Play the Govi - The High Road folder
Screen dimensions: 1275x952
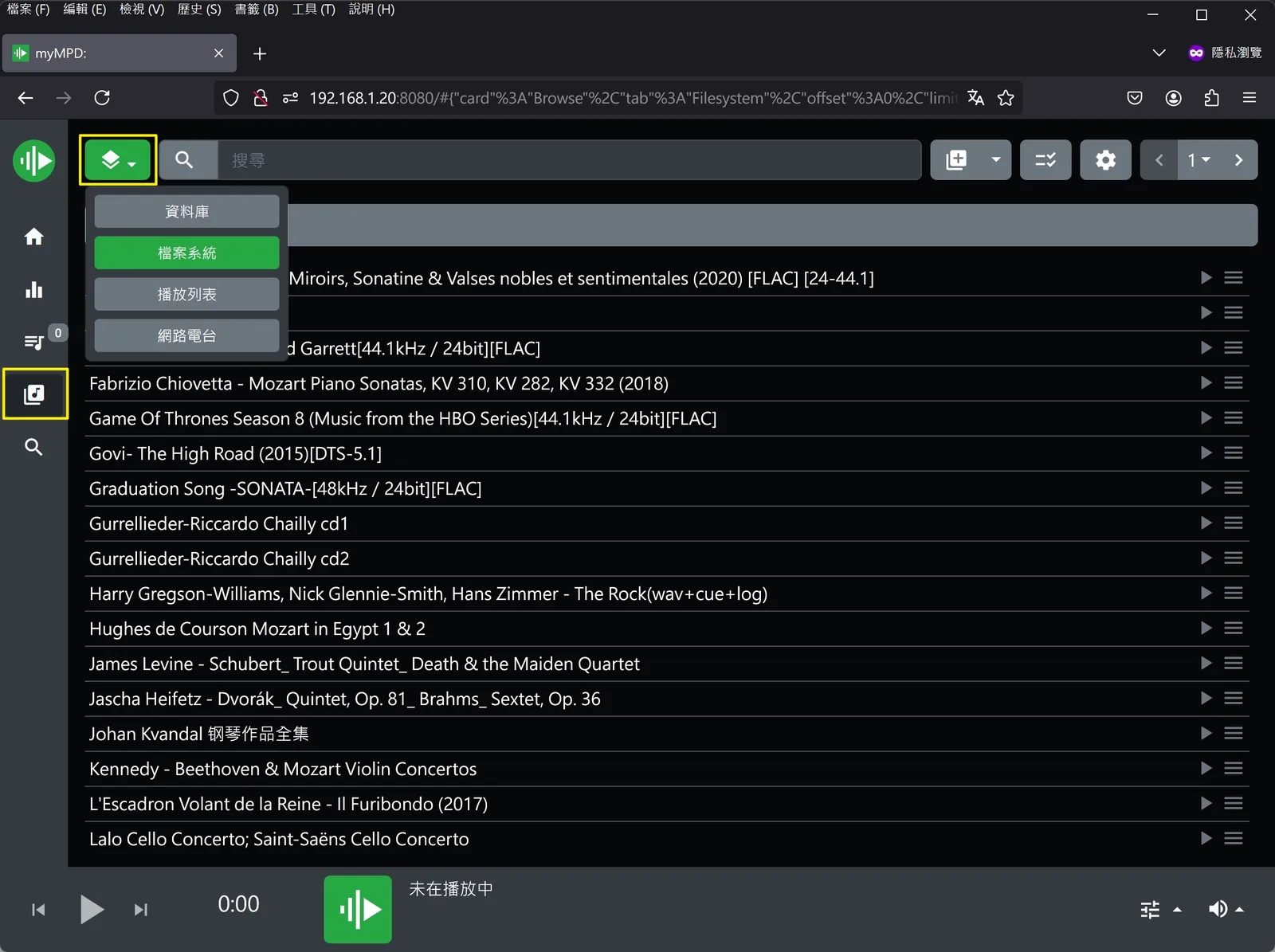[x=1206, y=452]
